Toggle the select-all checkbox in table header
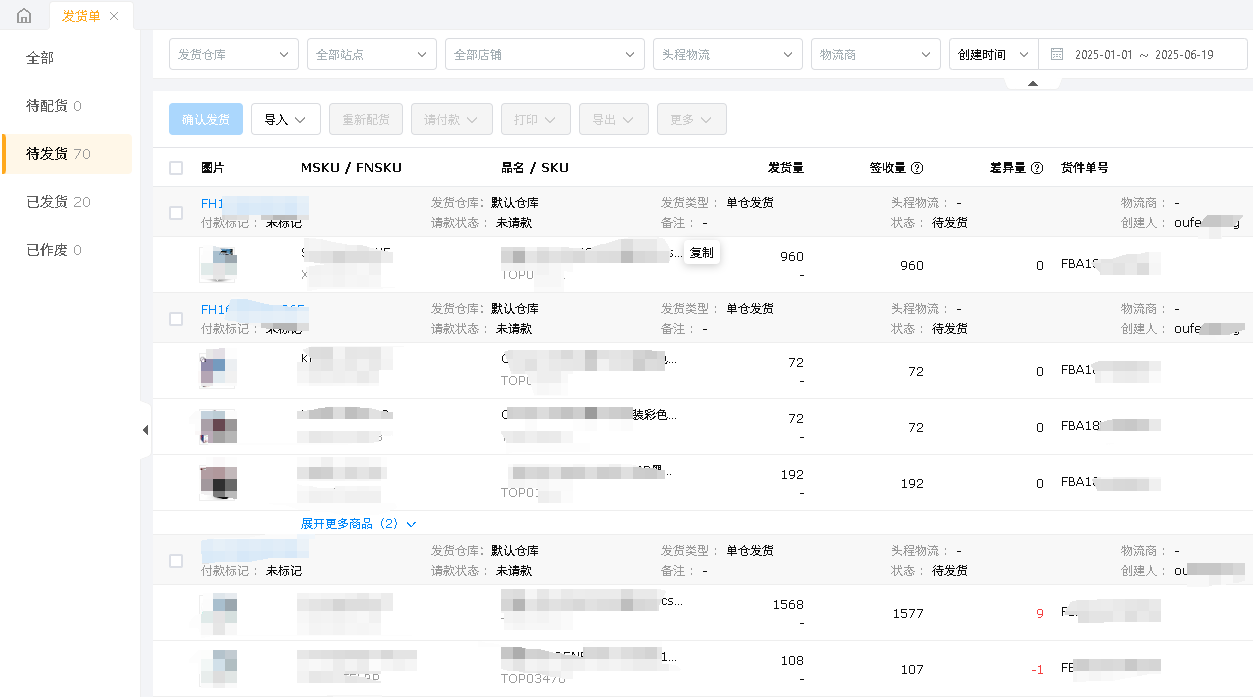 pos(176,168)
